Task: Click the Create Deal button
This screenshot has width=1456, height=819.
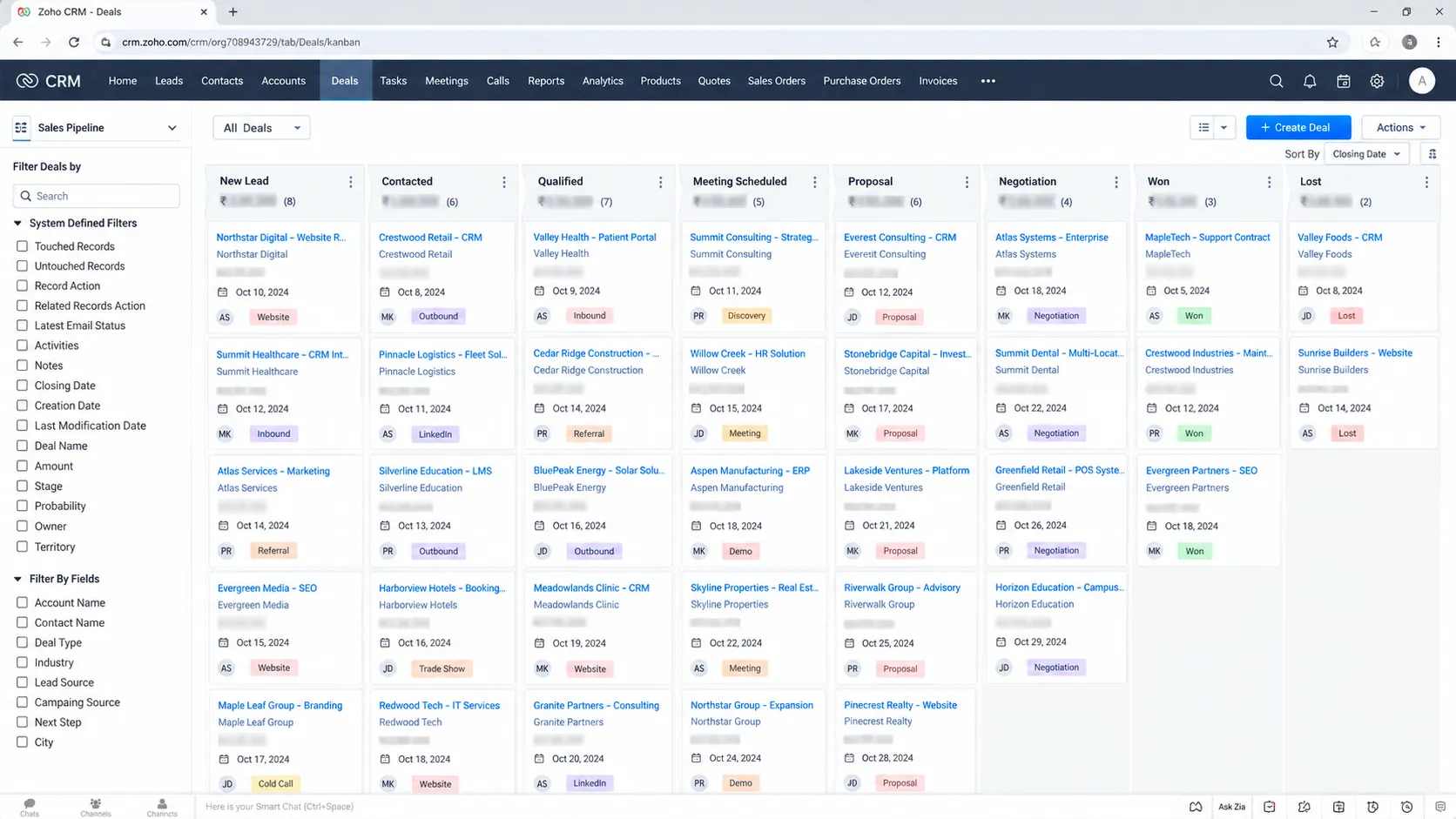Action: coord(1298,128)
